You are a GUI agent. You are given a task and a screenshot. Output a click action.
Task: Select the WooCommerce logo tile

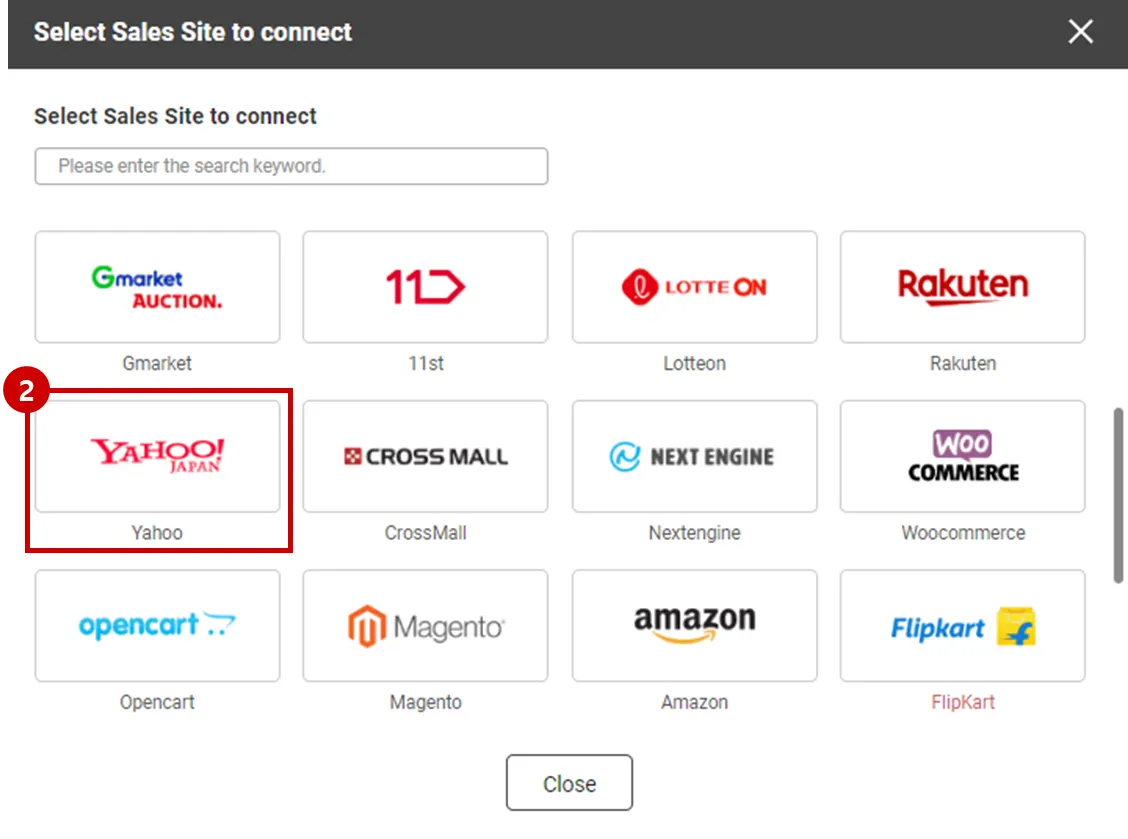click(962, 456)
